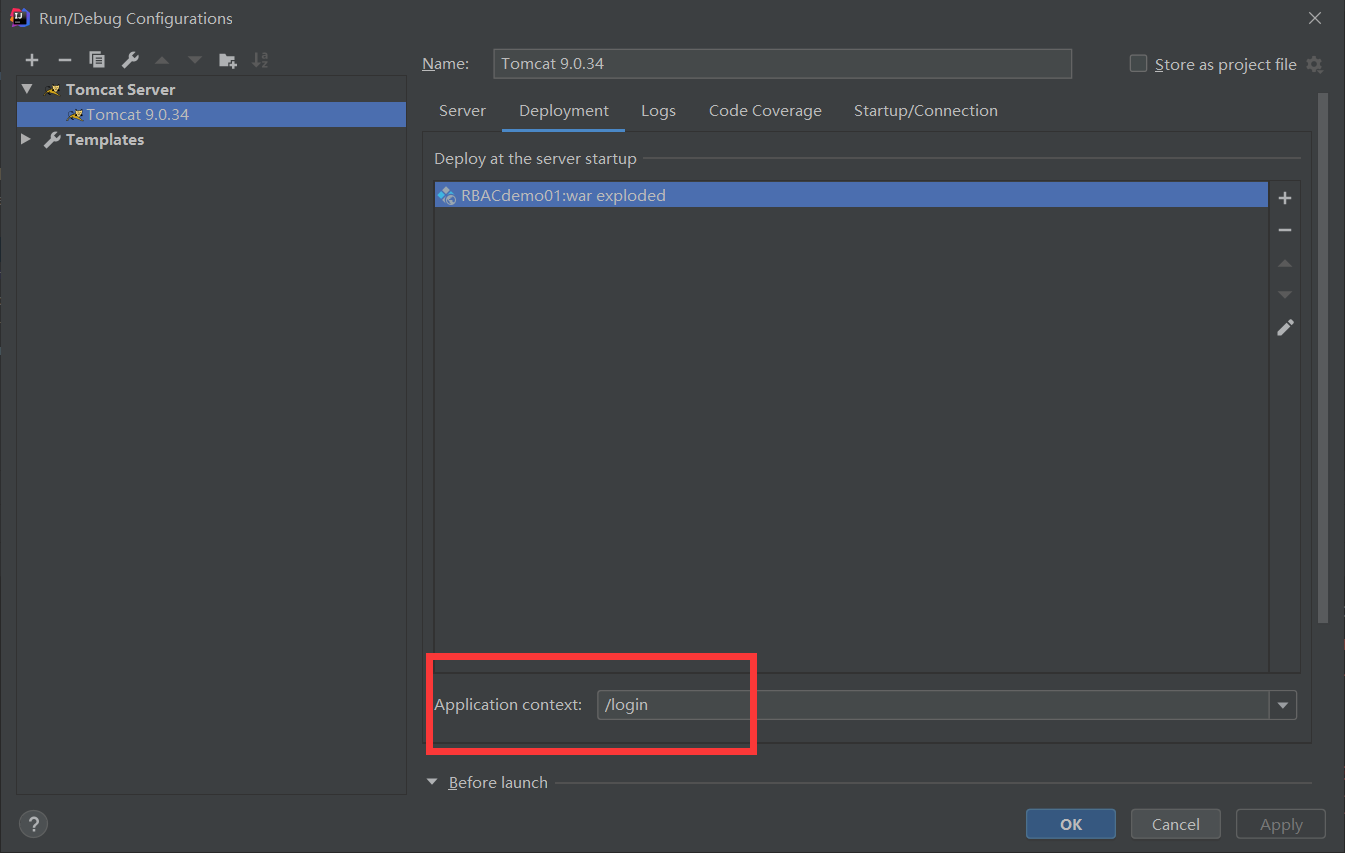Add deployment artifact with plus button
Image resolution: width=1345 pixels, height=853 pixels.
tap(1285, 198)
